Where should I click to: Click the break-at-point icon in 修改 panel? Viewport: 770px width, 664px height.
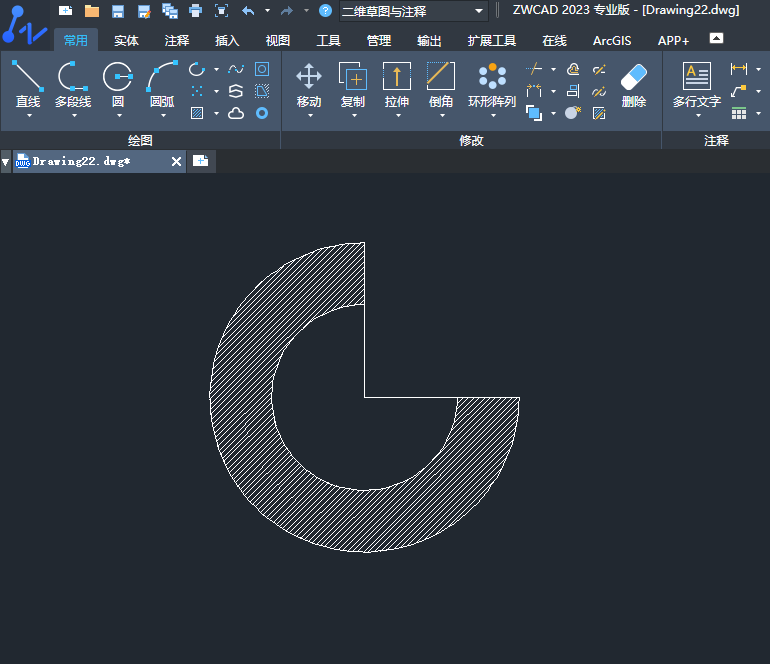click(x=534, y=91)
